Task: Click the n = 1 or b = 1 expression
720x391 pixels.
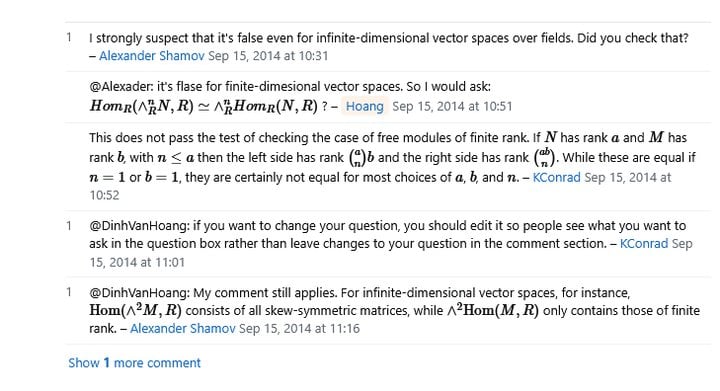Action: (134, 178)
